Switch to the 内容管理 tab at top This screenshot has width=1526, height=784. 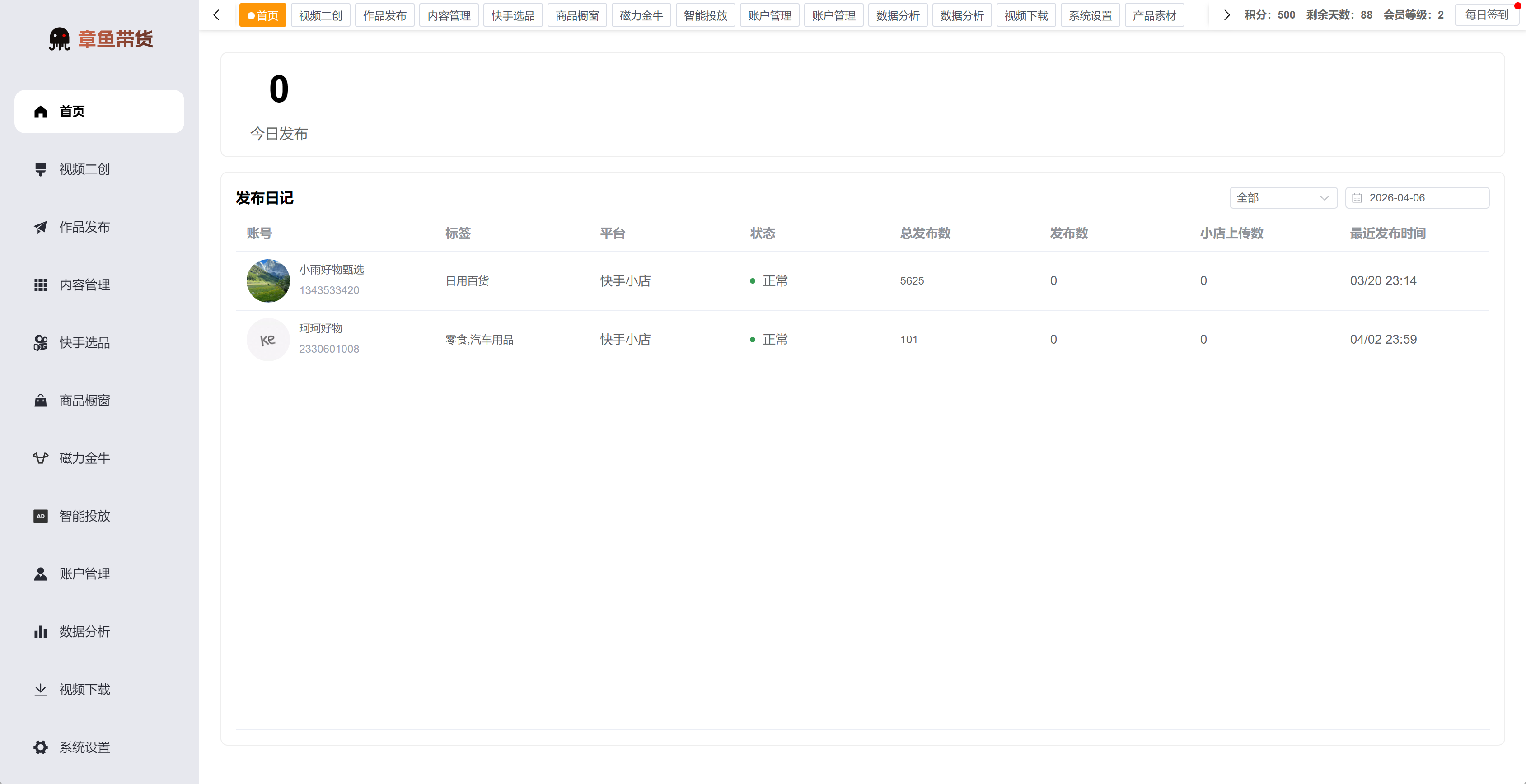(449, 15)
